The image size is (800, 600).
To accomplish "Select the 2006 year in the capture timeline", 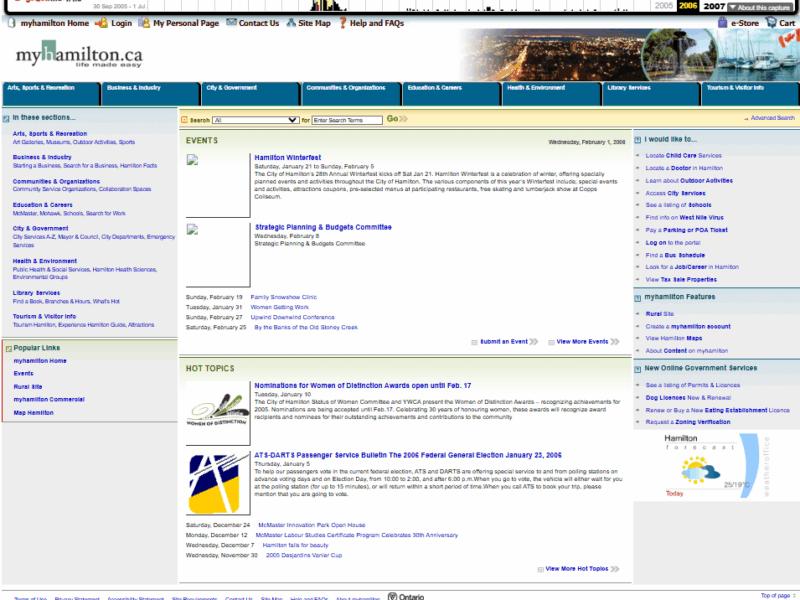I will [x=688, y=6].
